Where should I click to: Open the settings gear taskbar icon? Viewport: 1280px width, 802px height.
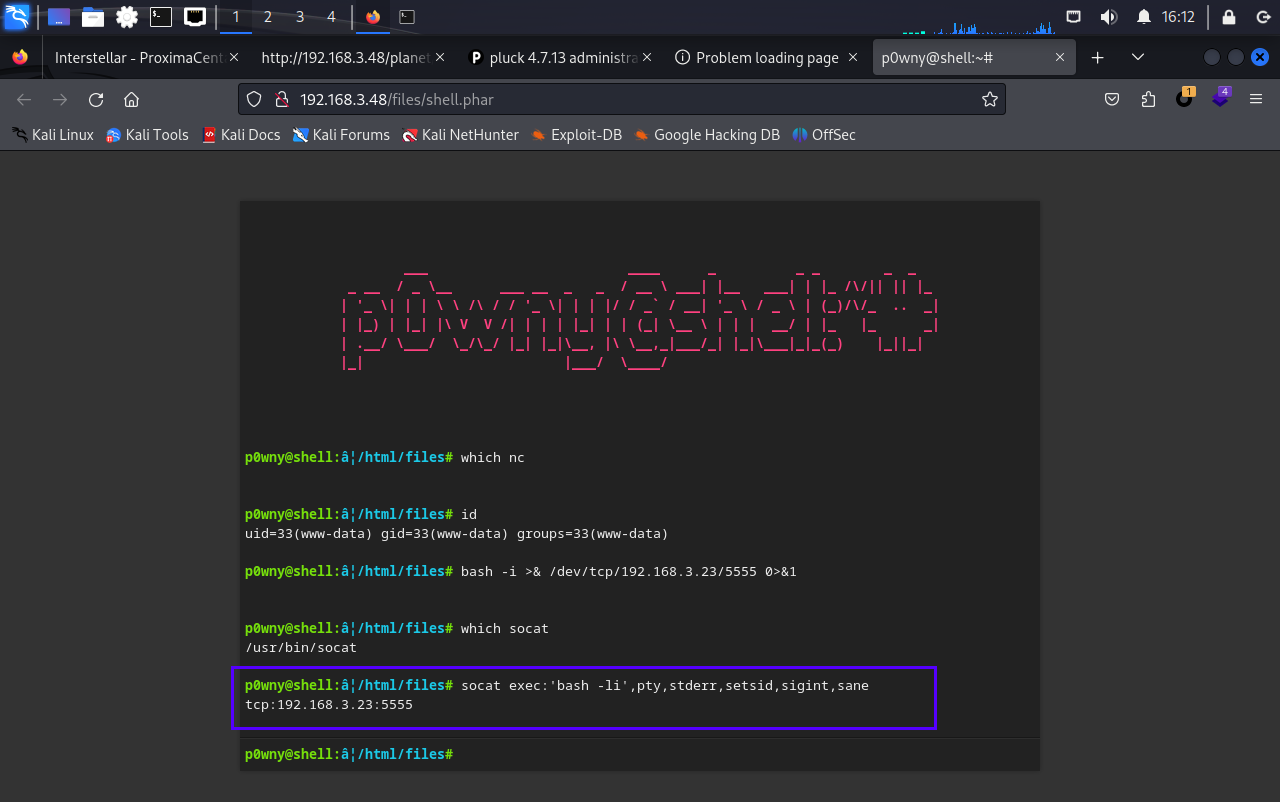pyautogui.click(x=127, y=17)
